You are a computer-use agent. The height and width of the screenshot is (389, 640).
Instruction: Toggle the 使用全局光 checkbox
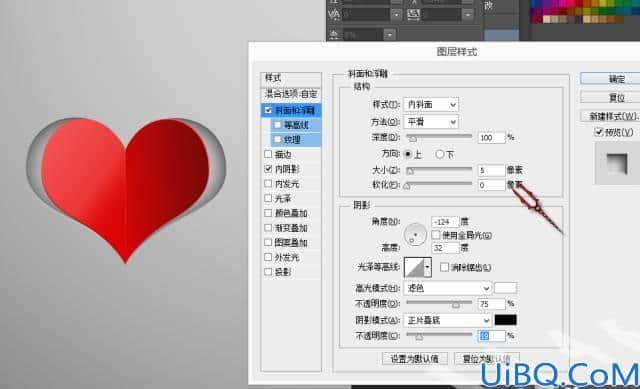coord(436,235)
